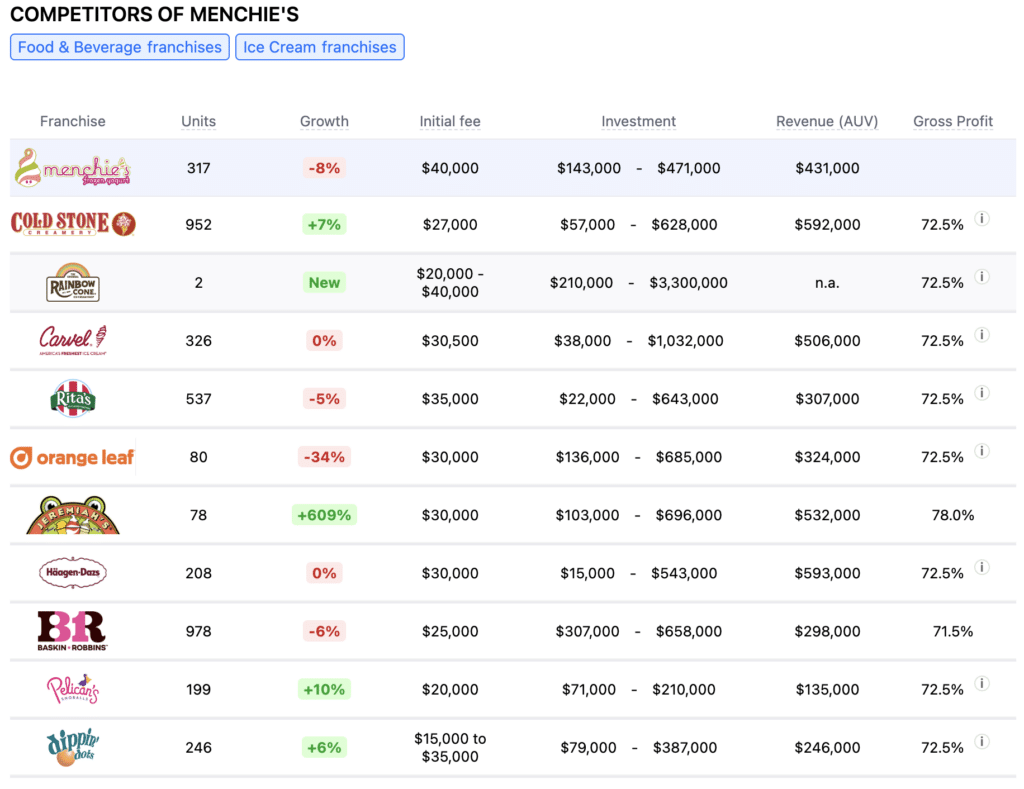Click the +10% growth badge
The height and width of the screenshot is (789, 1024).
click(x=324, y=690)
